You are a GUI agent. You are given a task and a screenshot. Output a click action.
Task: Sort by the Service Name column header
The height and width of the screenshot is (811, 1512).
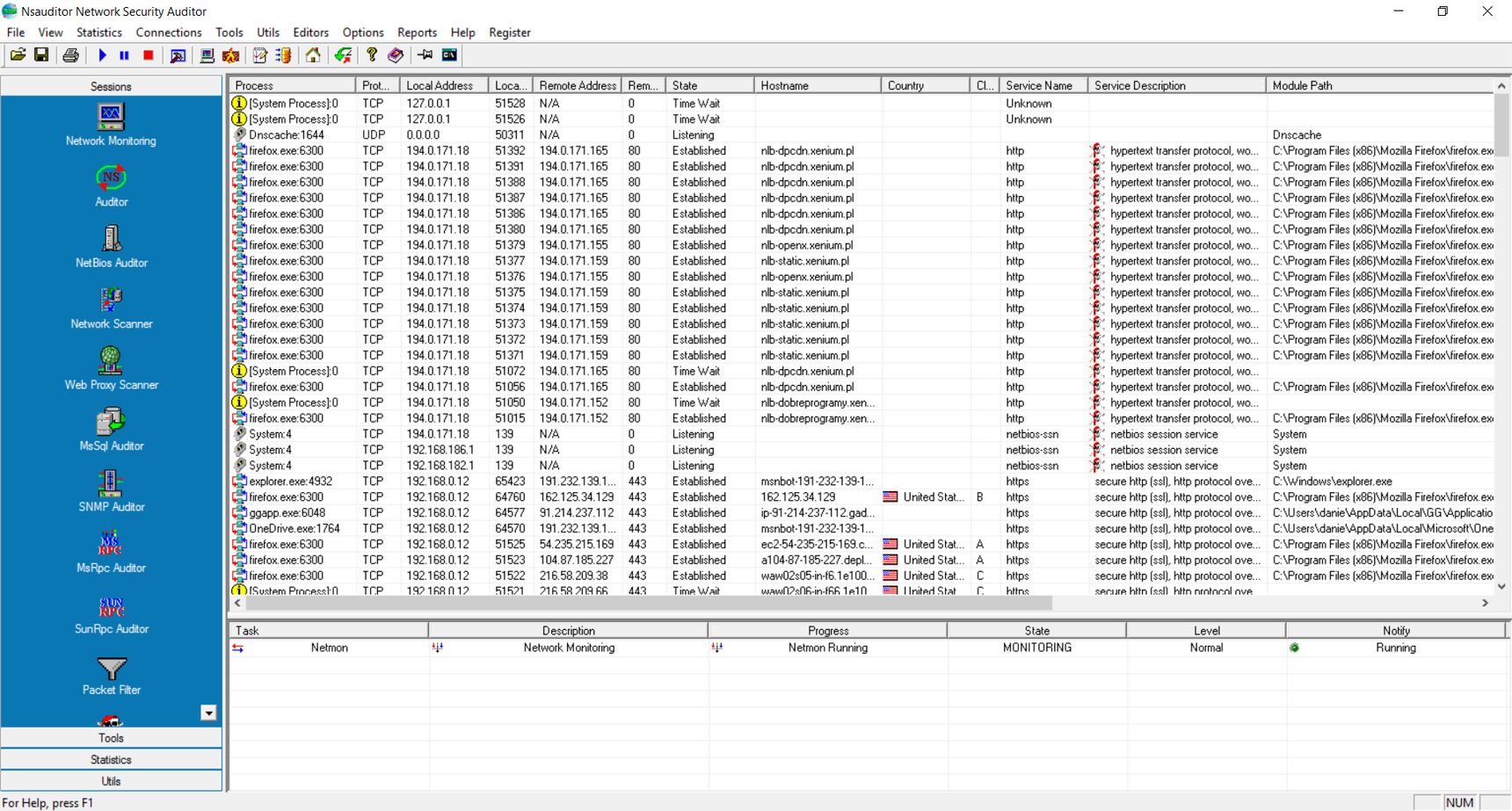[x=1044, y=85]
